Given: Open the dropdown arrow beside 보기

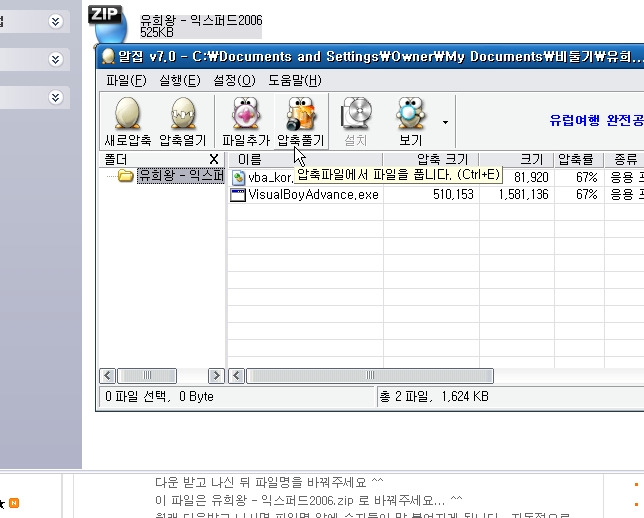Looking at the screenshot, I should pyautogui.click(x=445, y=122).
